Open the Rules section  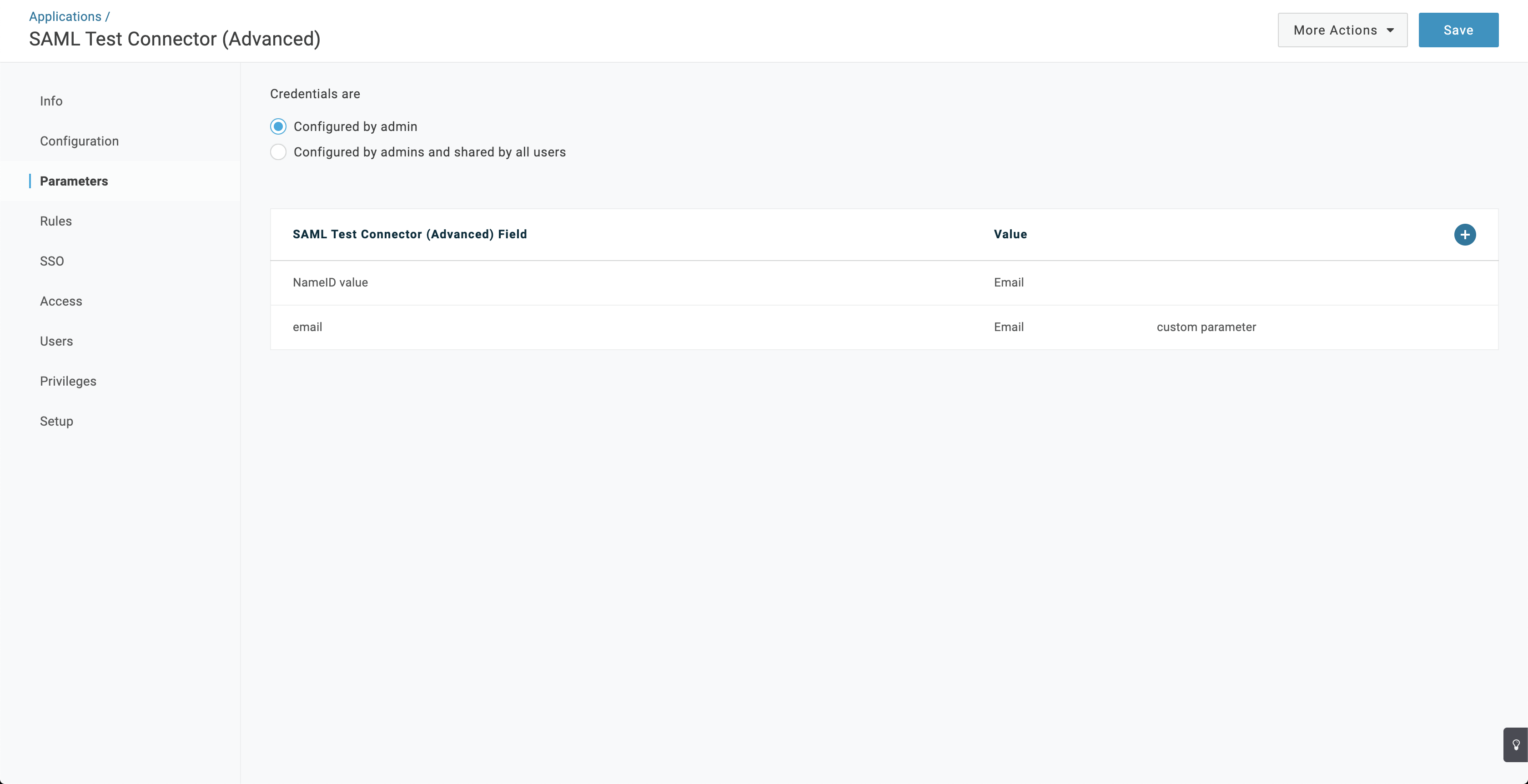tap(56, 221)
